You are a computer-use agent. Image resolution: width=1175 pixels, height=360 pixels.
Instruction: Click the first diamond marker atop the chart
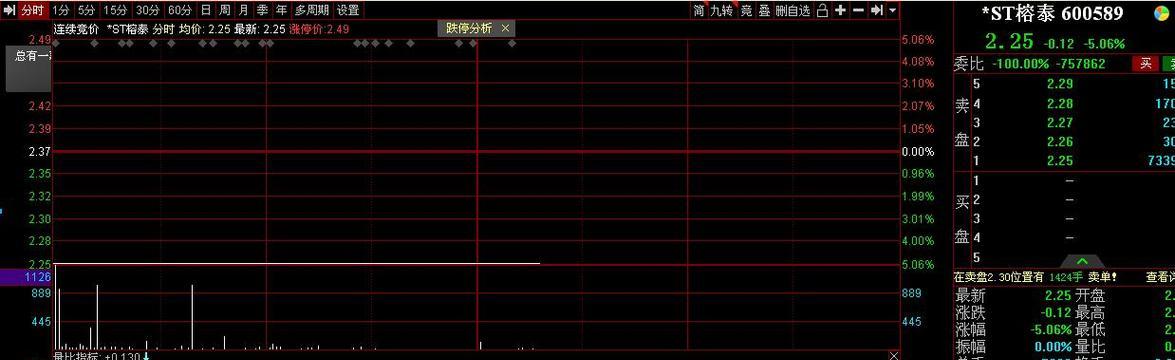pyautogui.click(x=55, y=44)
